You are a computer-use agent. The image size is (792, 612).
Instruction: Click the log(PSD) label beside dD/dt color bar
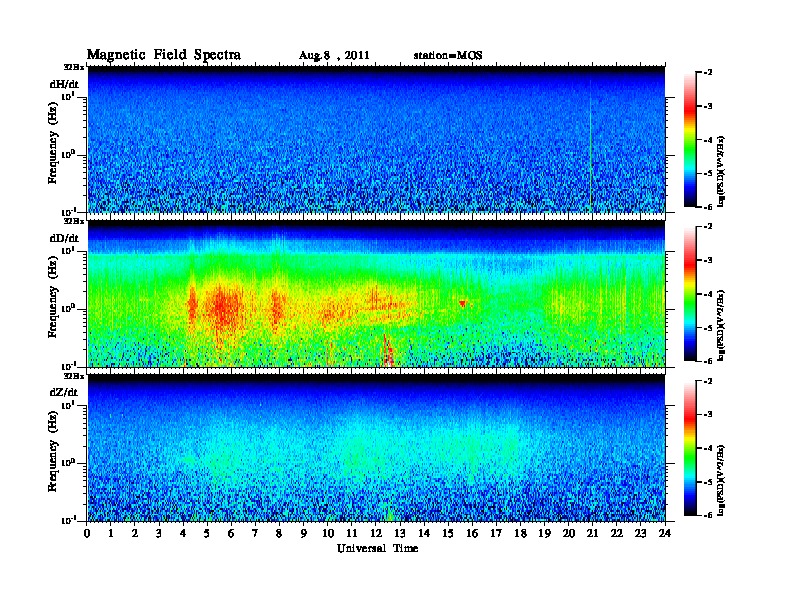[x=721, y=326]
